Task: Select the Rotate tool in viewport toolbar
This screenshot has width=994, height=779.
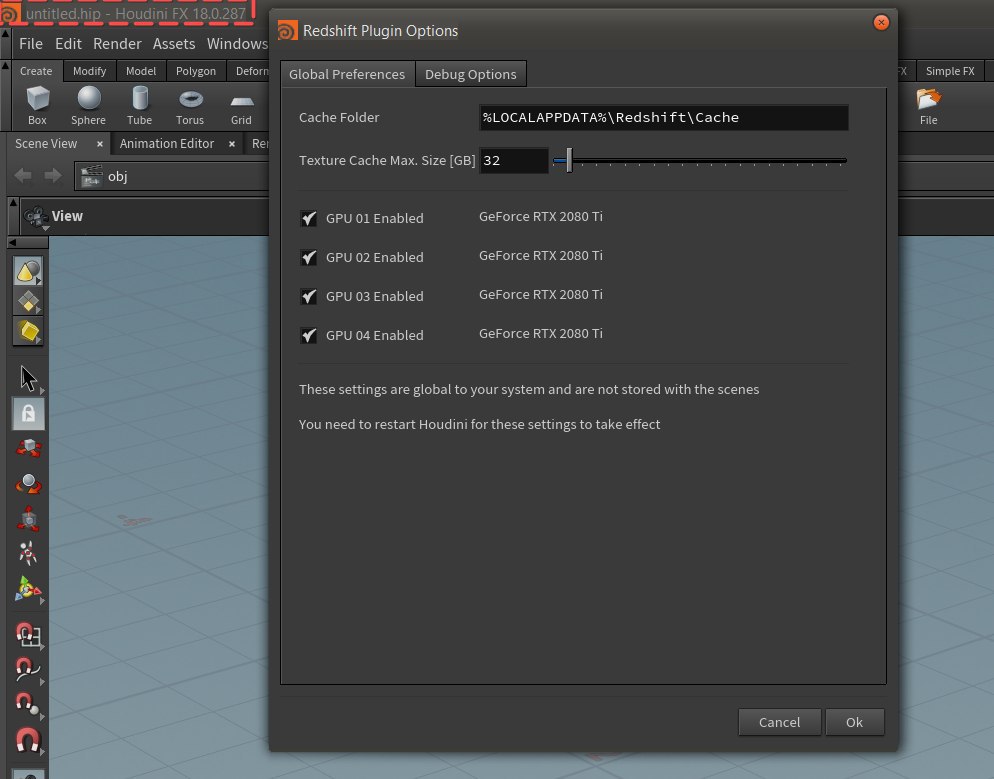Action: point(29,484)
